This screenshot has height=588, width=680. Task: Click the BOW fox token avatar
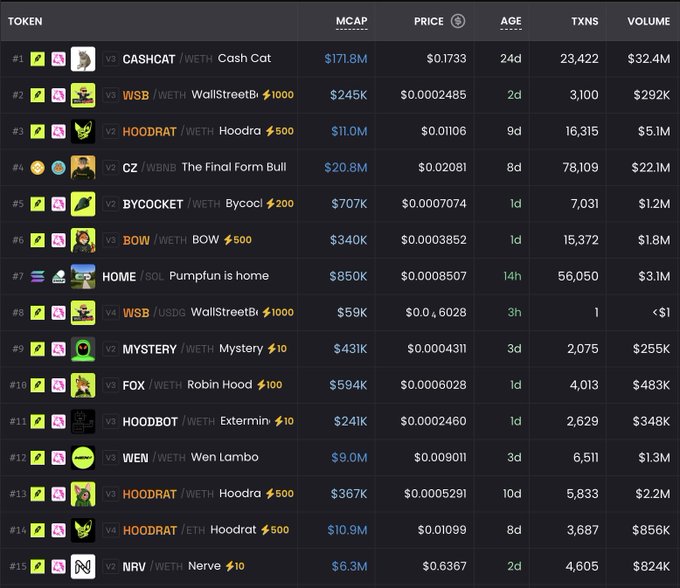83,240
